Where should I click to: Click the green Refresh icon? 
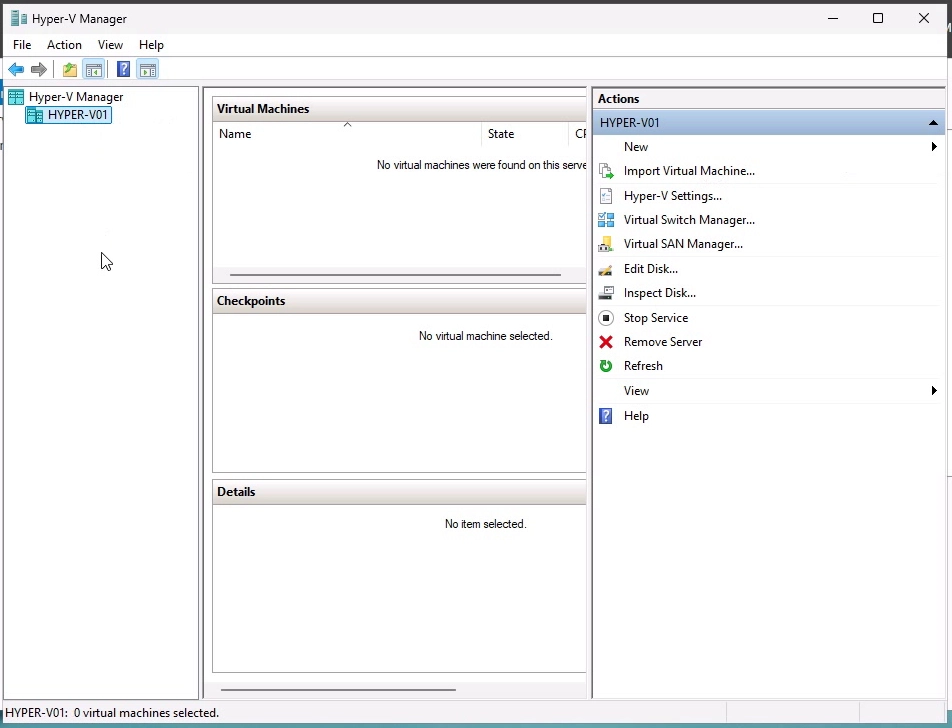606,366
